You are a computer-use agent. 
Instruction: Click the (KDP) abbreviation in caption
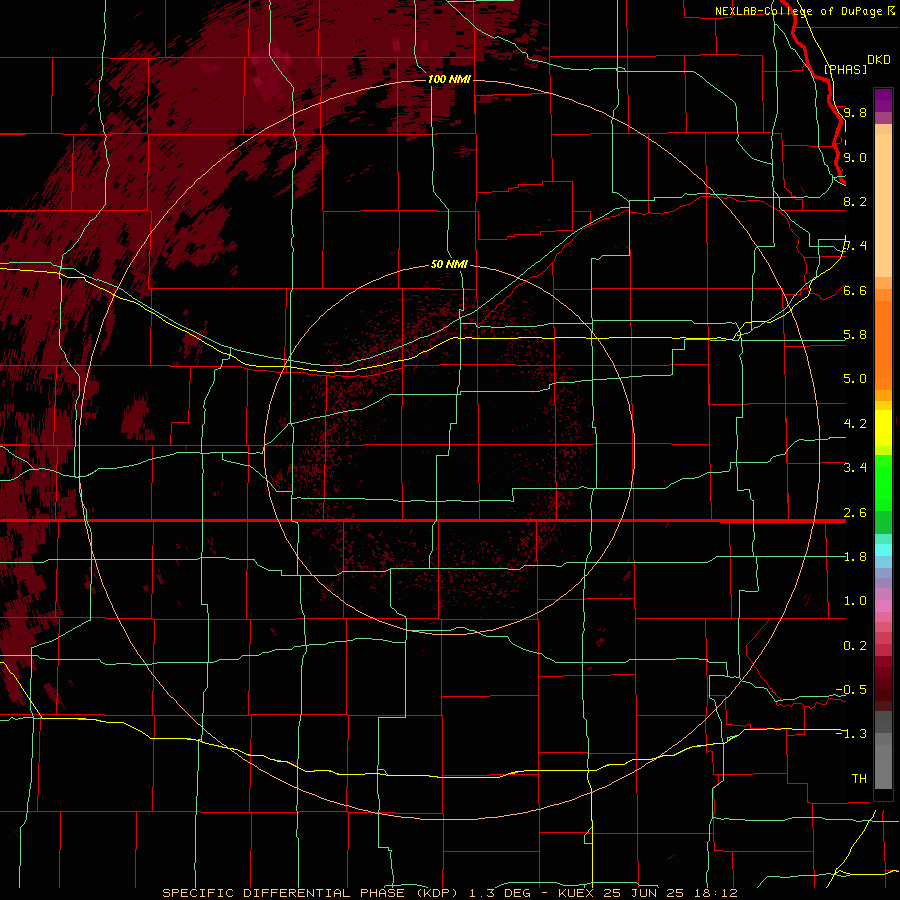tap(437, 893)
